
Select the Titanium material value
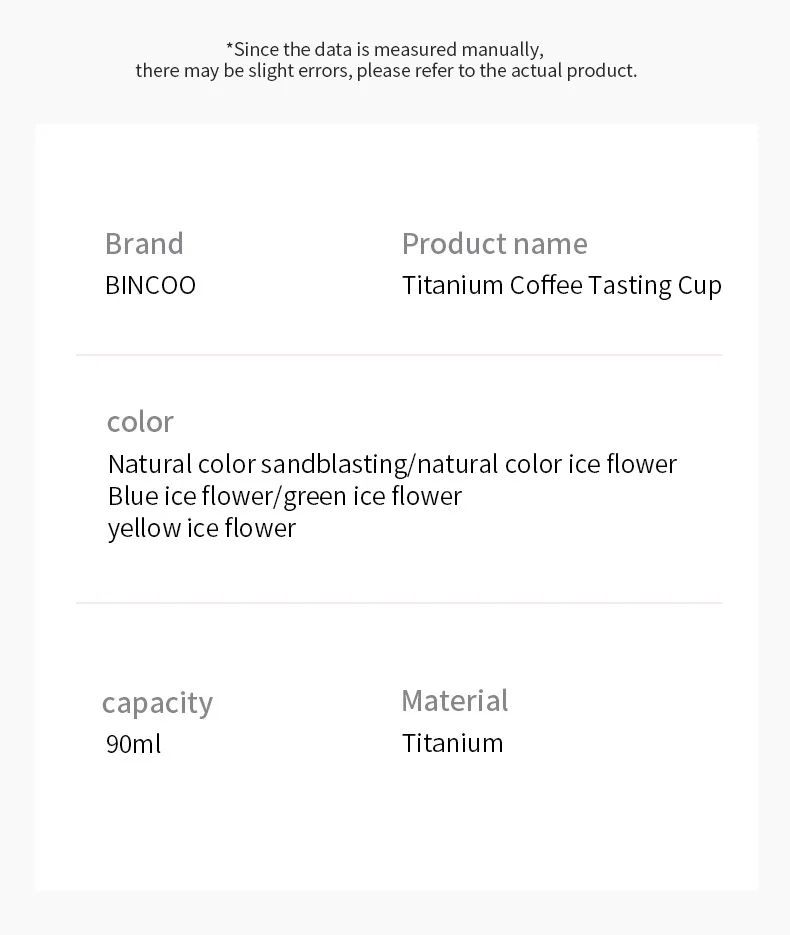[x=453, y=744]
